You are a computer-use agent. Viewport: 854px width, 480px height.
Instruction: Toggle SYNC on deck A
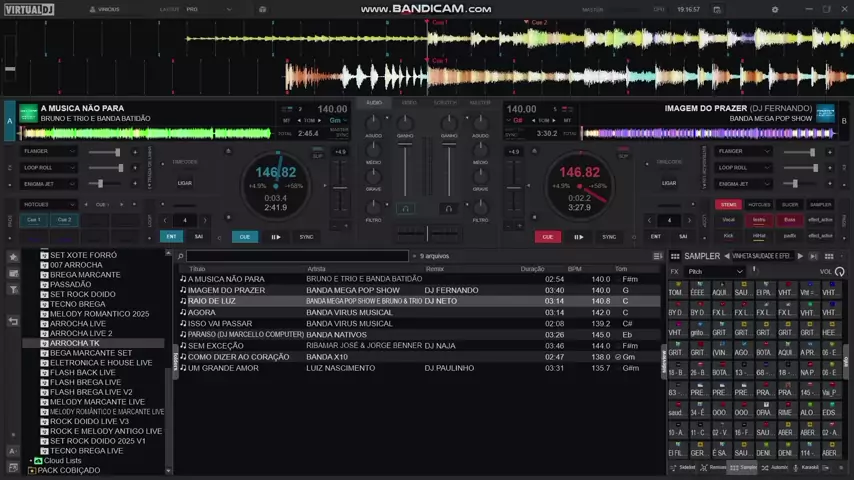click(306, 237)
